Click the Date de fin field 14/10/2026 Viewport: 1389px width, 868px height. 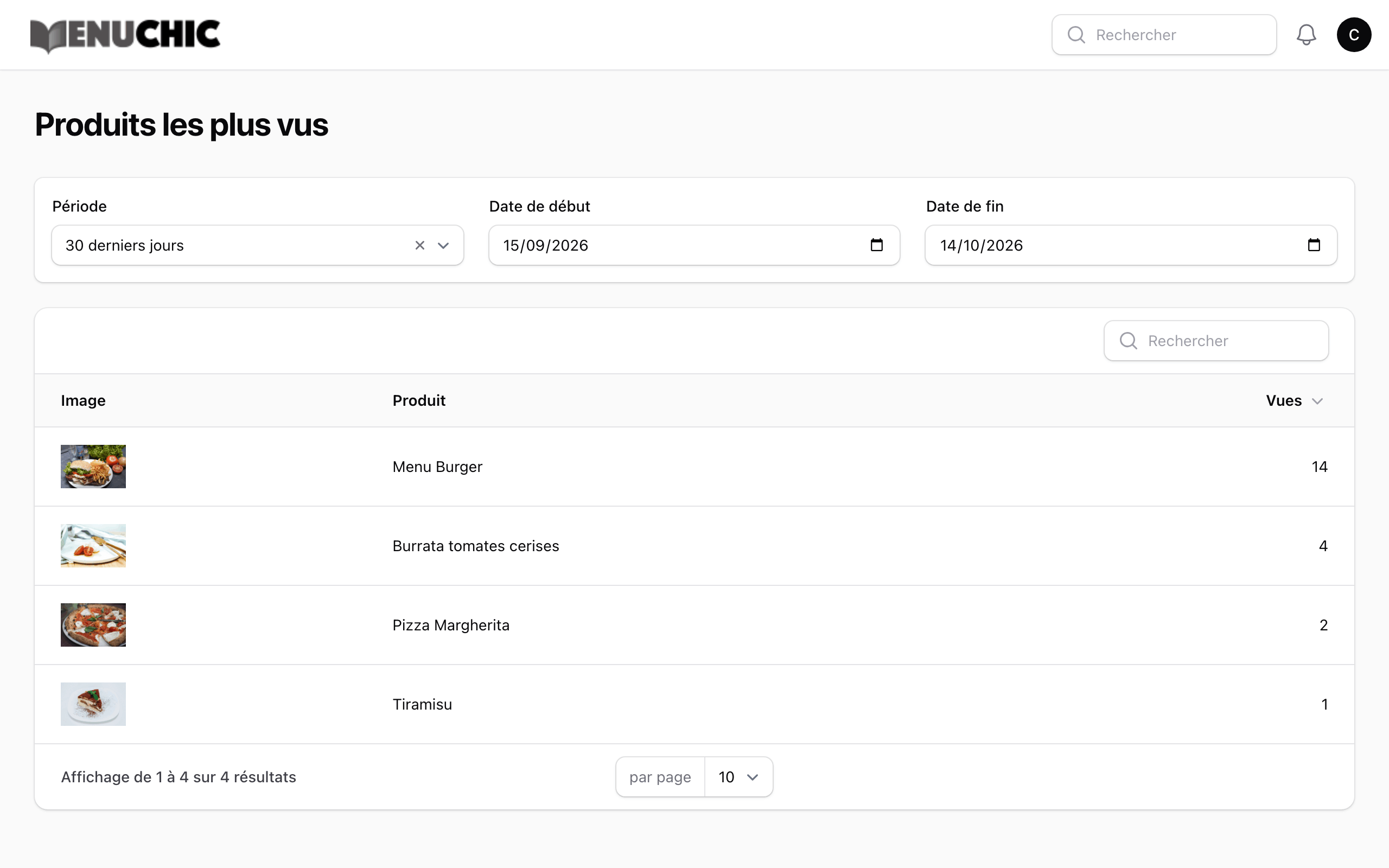tap(1131, 245)
